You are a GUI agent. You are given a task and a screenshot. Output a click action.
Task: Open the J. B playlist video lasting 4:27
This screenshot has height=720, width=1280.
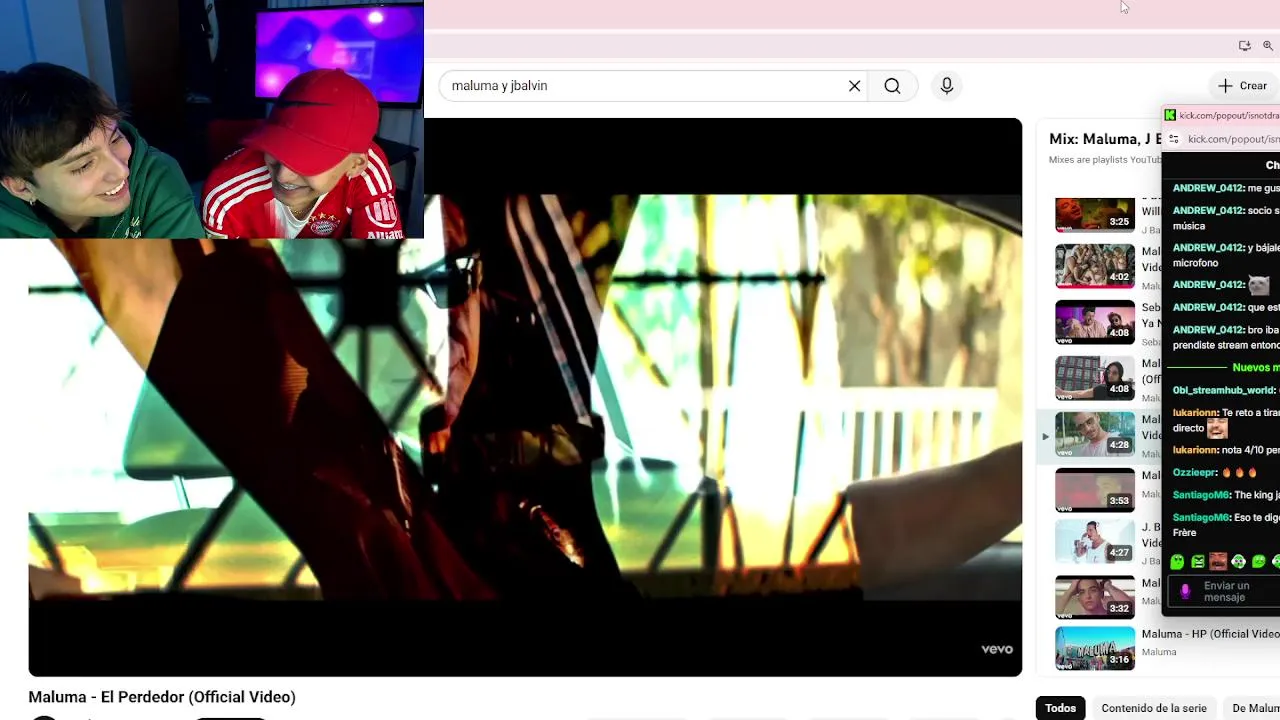pos(1095,542)
